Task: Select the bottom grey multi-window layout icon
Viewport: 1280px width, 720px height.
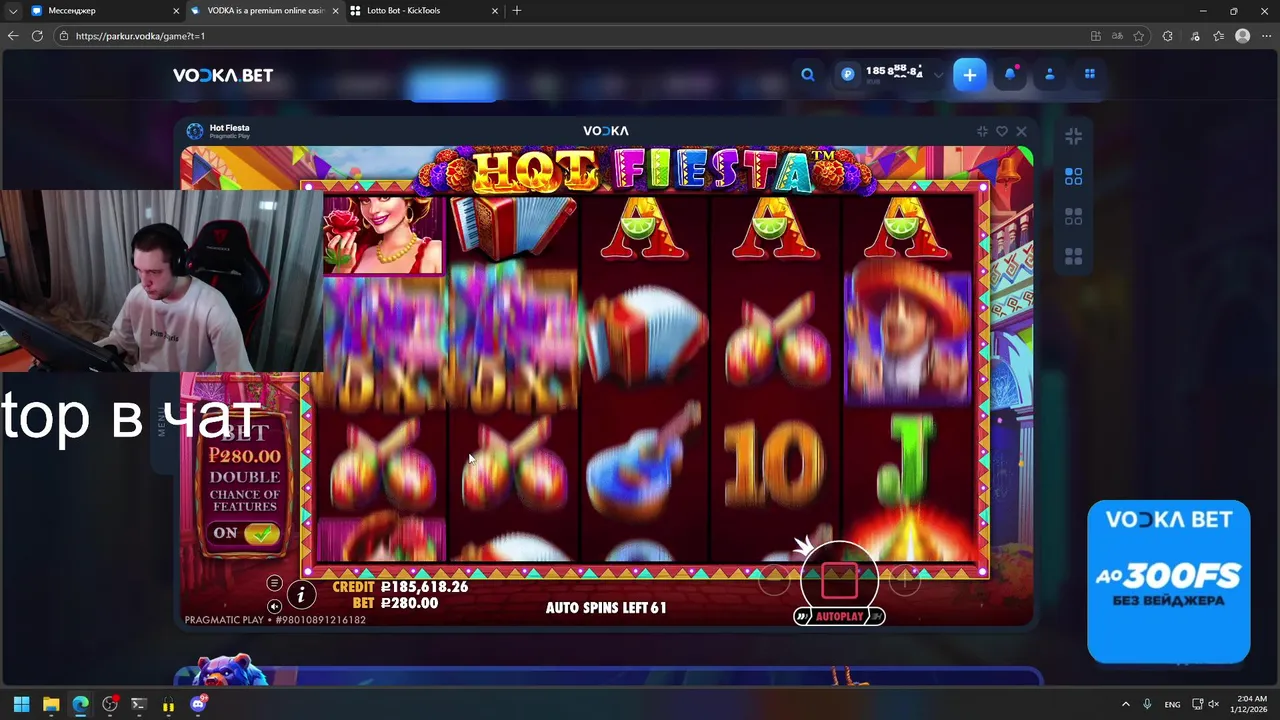Action: pos(1073,257)
